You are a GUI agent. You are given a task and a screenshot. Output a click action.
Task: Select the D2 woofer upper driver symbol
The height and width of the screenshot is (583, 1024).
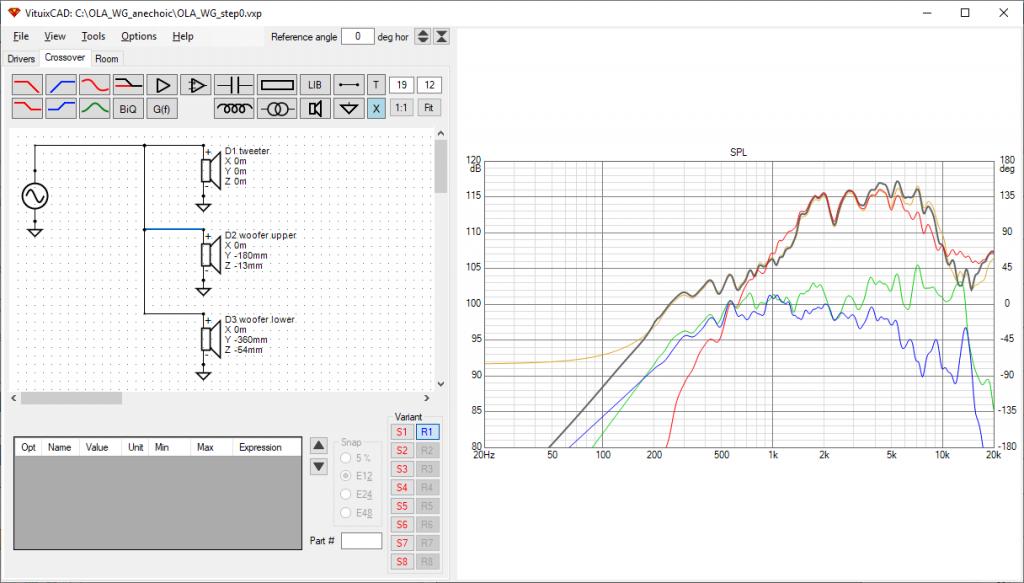pyautogui.click(x=210, y=255)
